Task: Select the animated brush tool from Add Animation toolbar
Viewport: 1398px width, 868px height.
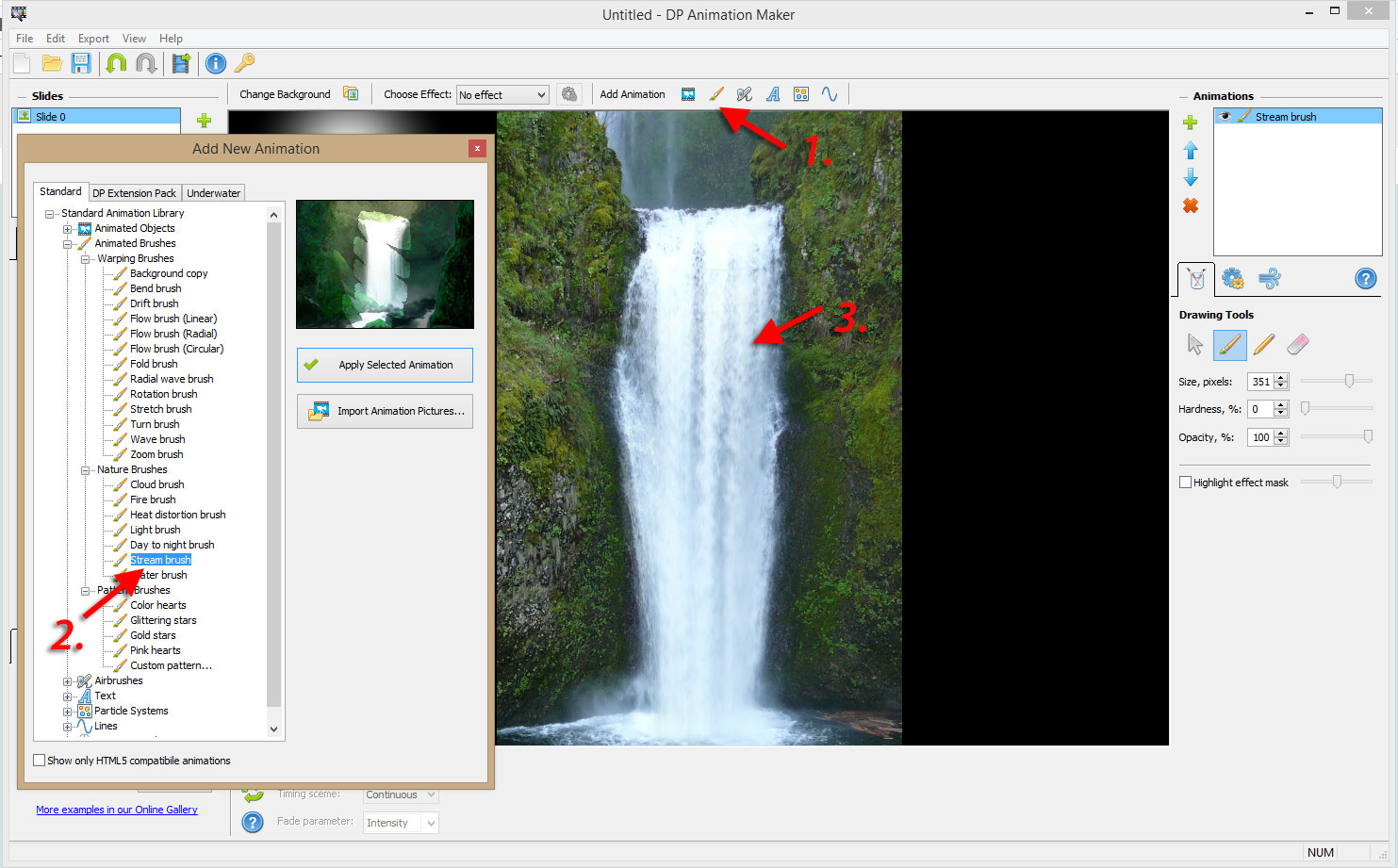Action: pos(716,93)
